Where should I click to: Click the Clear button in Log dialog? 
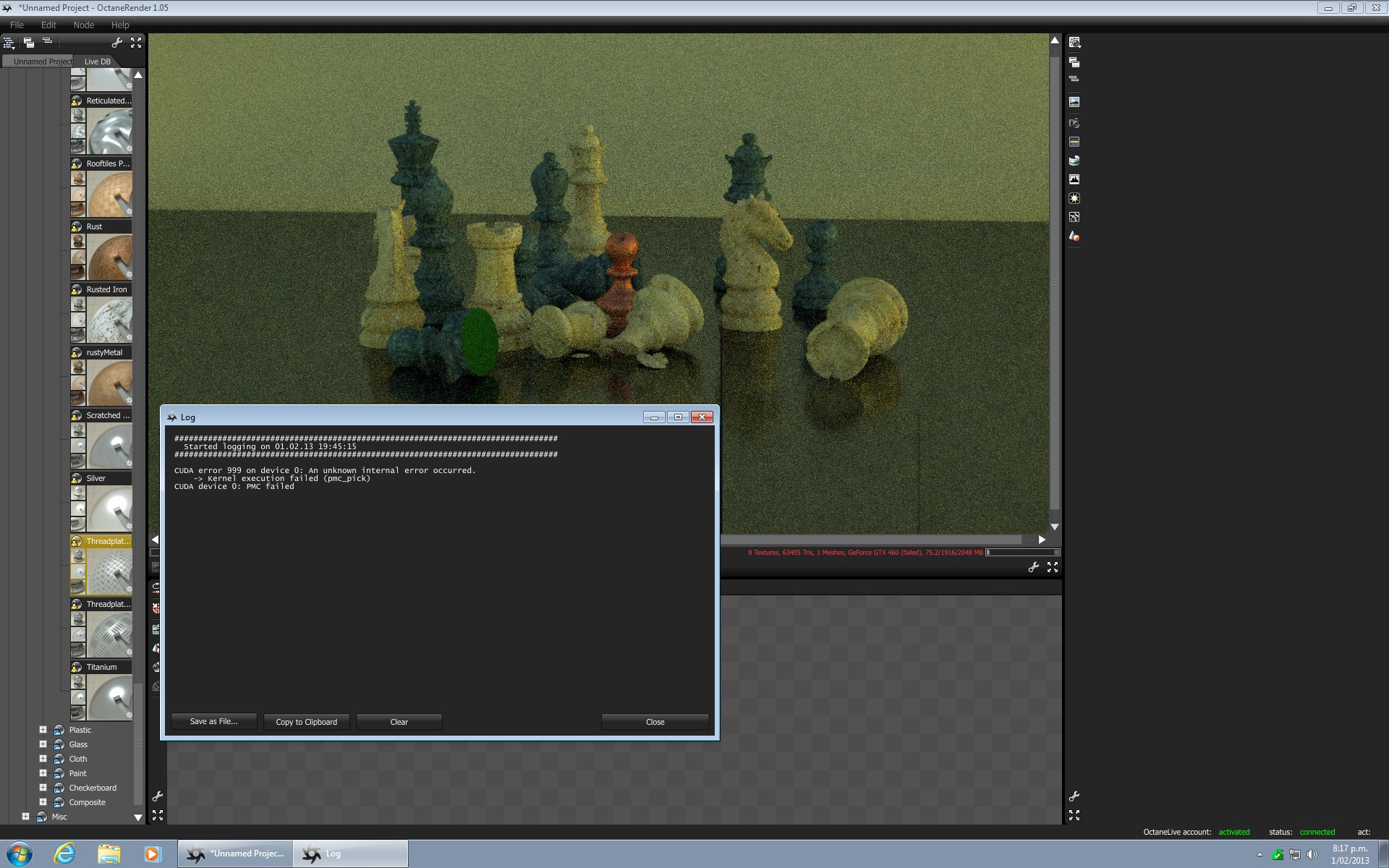tap(399, 722)
